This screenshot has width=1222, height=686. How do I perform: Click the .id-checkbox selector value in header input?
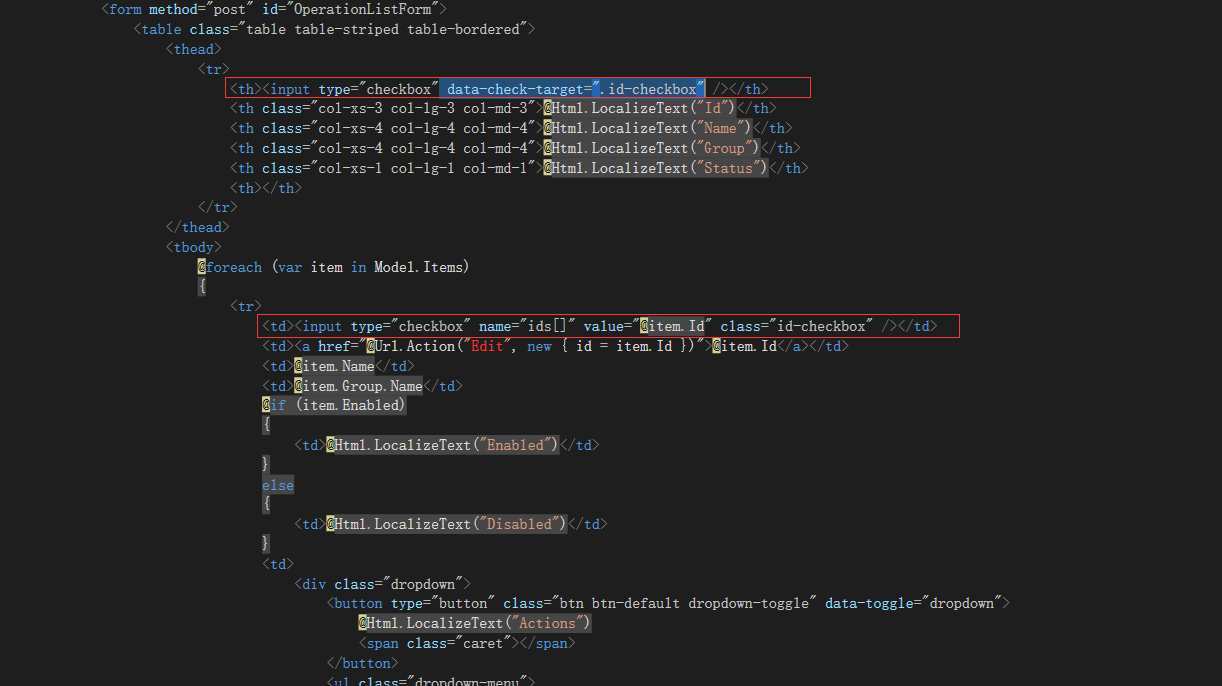point(648,89)
